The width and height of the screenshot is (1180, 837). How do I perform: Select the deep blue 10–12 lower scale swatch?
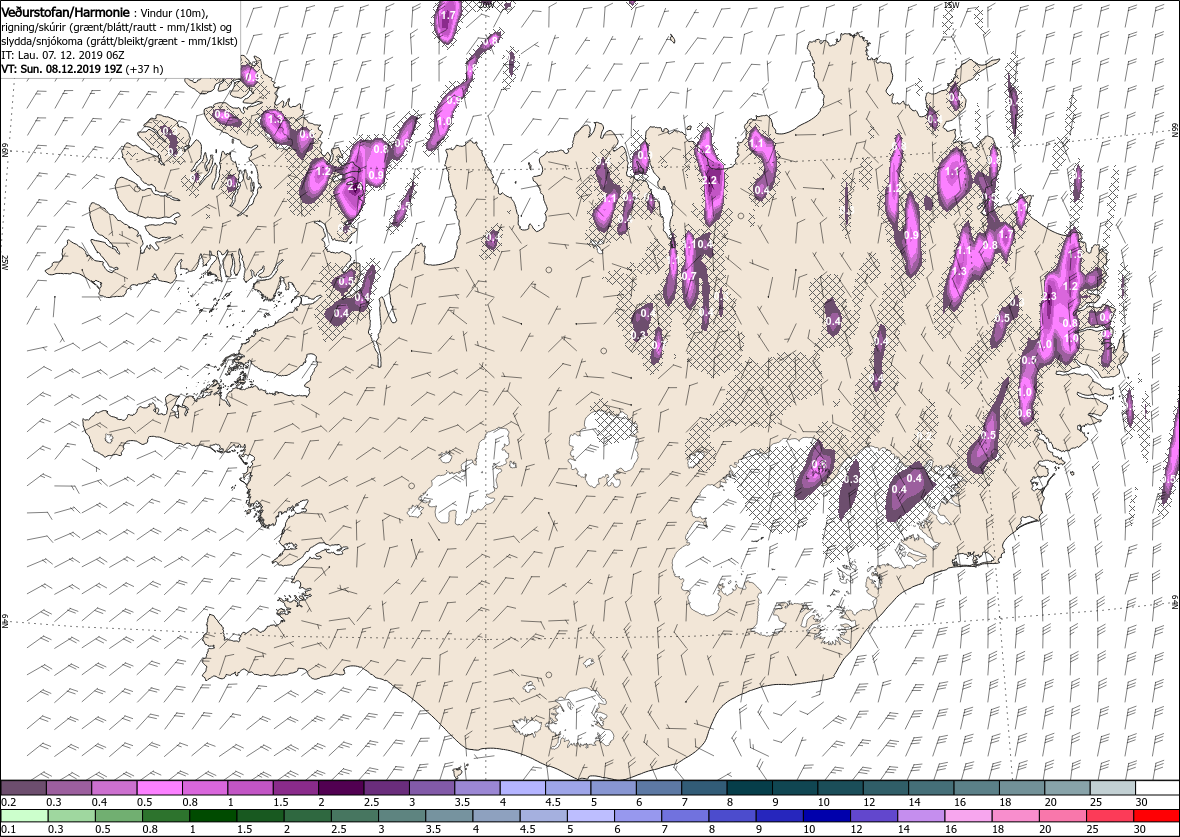point(826,817)
